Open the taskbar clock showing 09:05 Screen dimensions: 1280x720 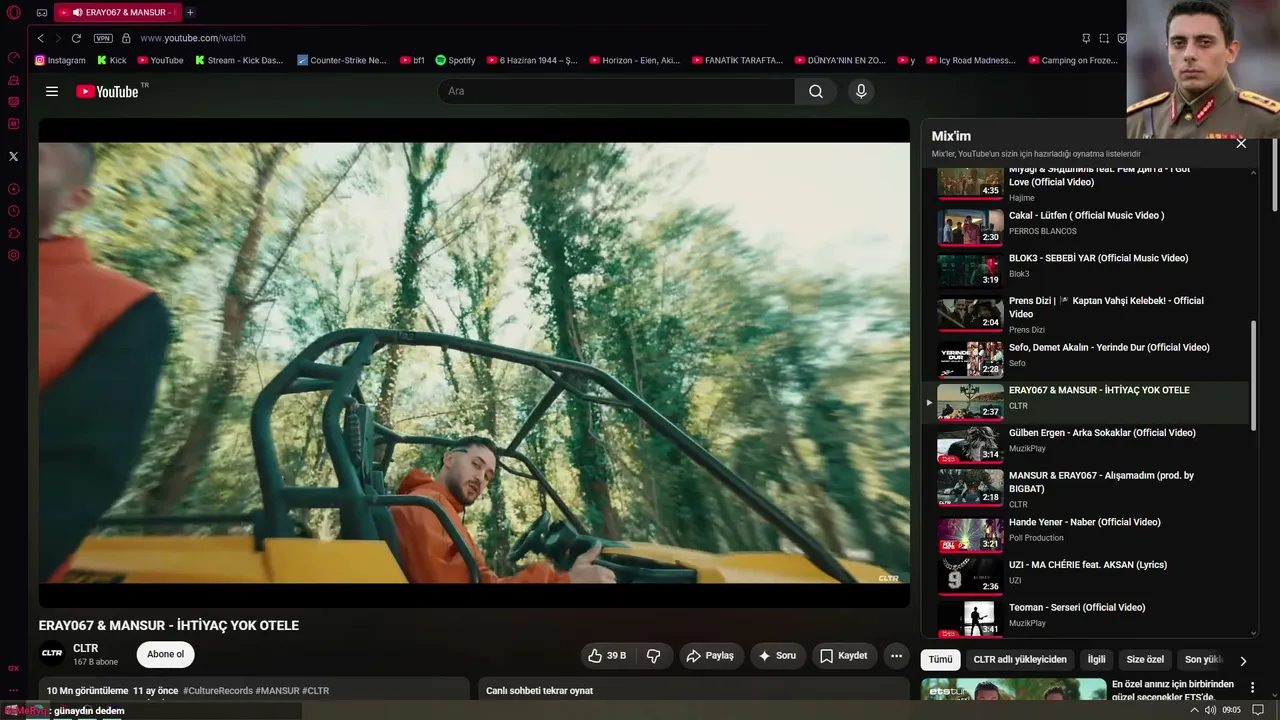(1231, 710)
